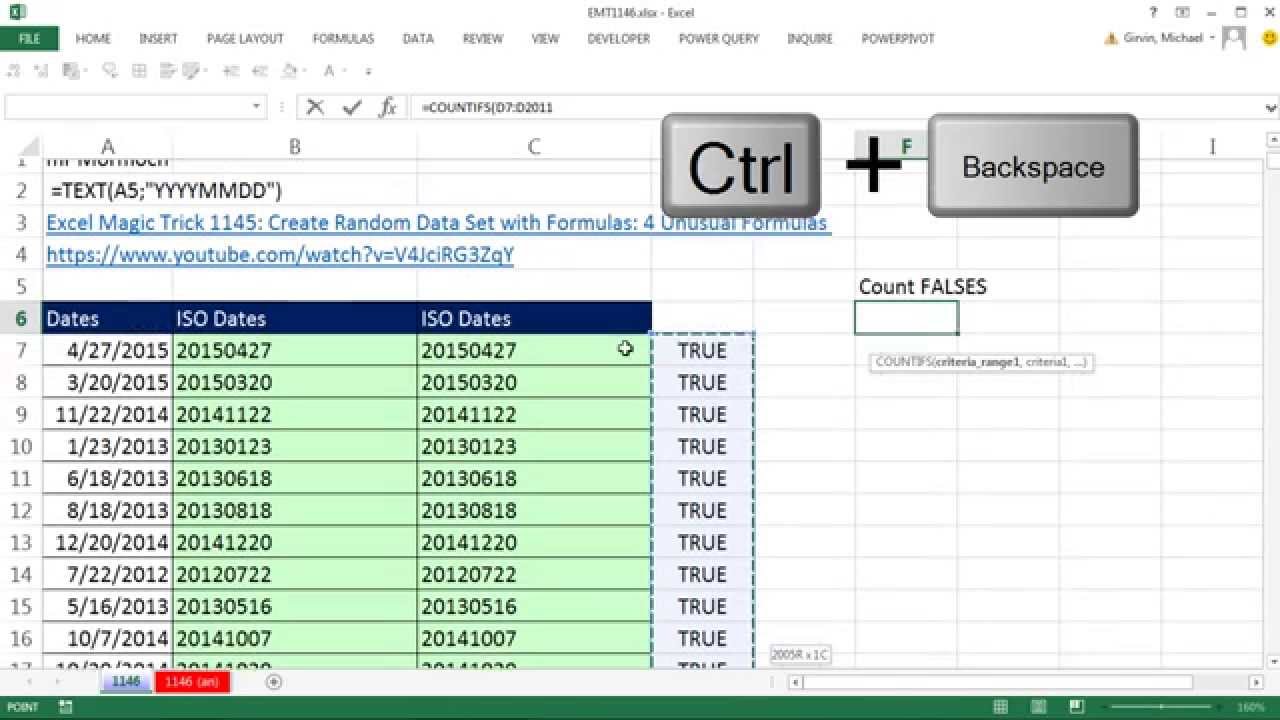This screenshot has height=720, width=1280.
Task: Click the Count FALSES label cell
Action: (x=922, y=286)
